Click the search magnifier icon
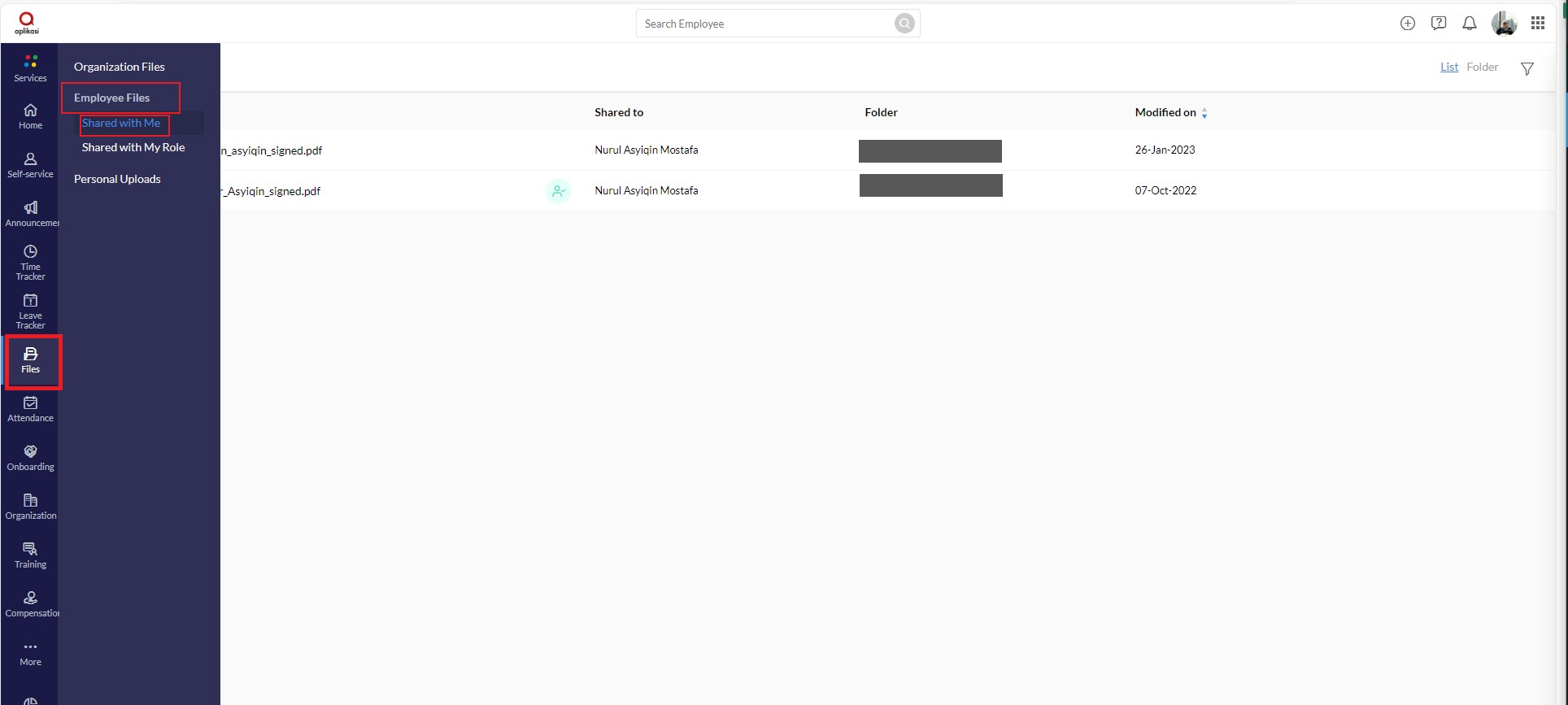The image size is (1568, 705). pyautogui.click(x=904, y=24)
